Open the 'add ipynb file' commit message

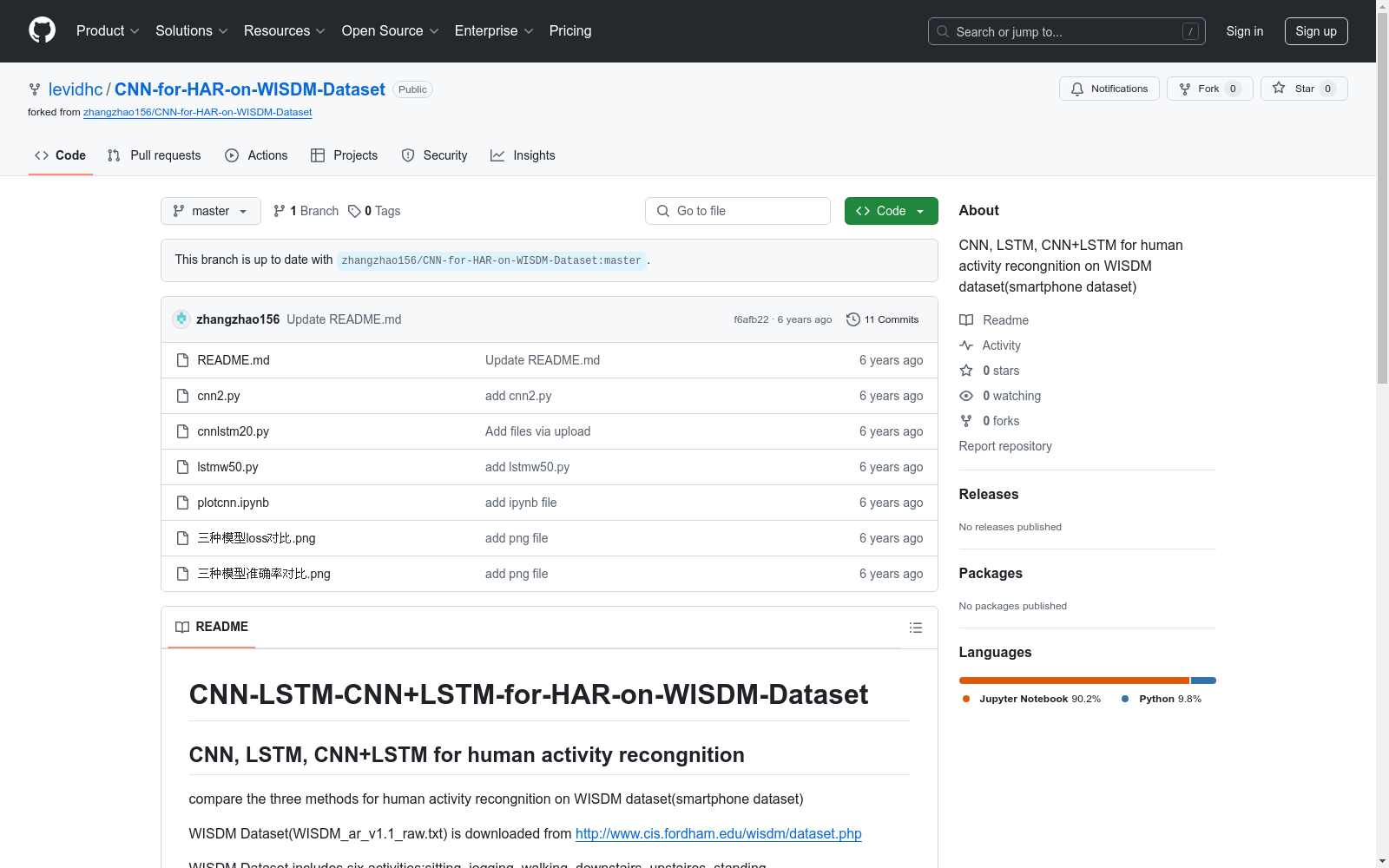[x=521, y=503]
